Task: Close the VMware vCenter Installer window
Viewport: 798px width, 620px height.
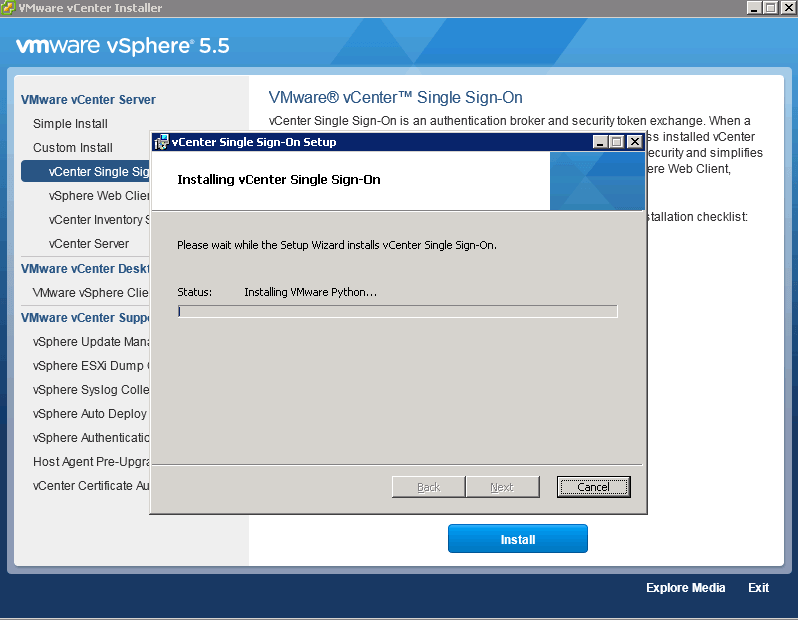Action: click(x=788, y=8)
